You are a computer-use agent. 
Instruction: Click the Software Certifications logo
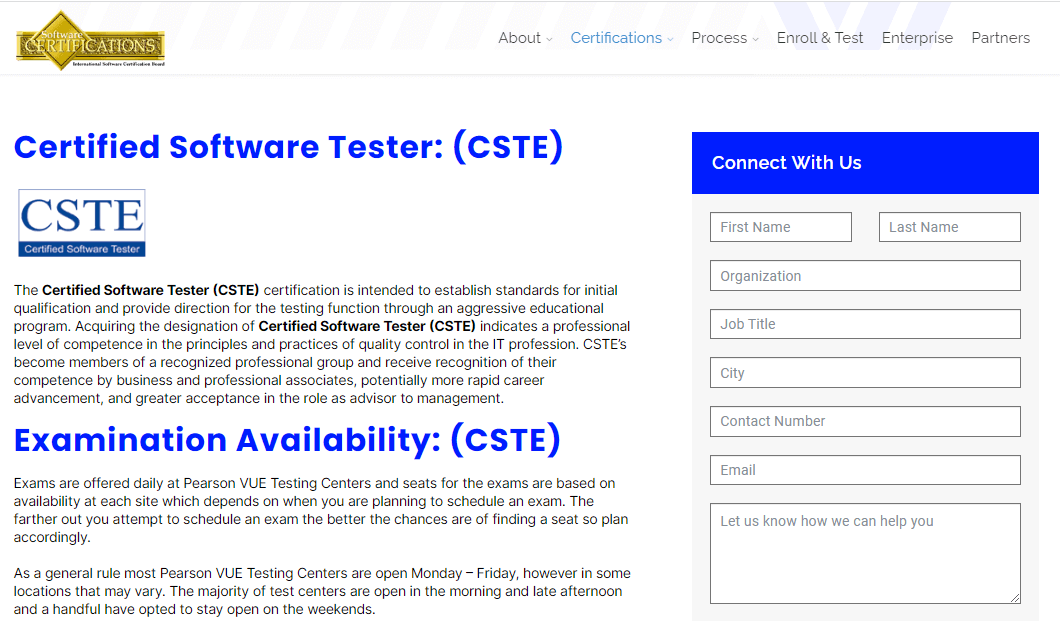point(88,40)
